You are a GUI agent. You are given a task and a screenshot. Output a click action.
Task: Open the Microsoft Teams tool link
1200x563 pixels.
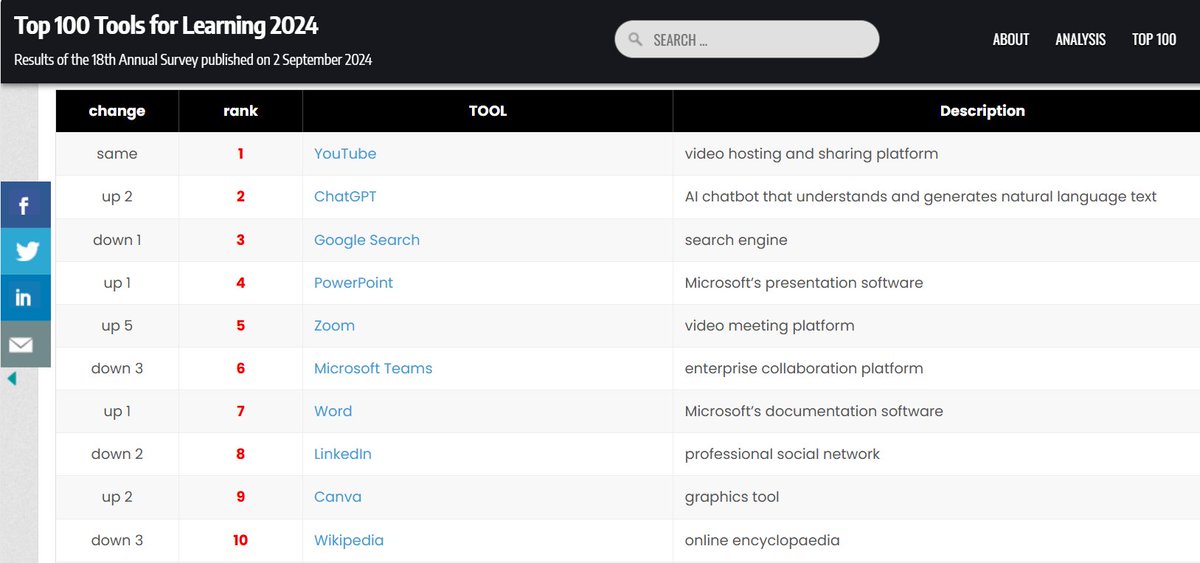coord(373,369)
